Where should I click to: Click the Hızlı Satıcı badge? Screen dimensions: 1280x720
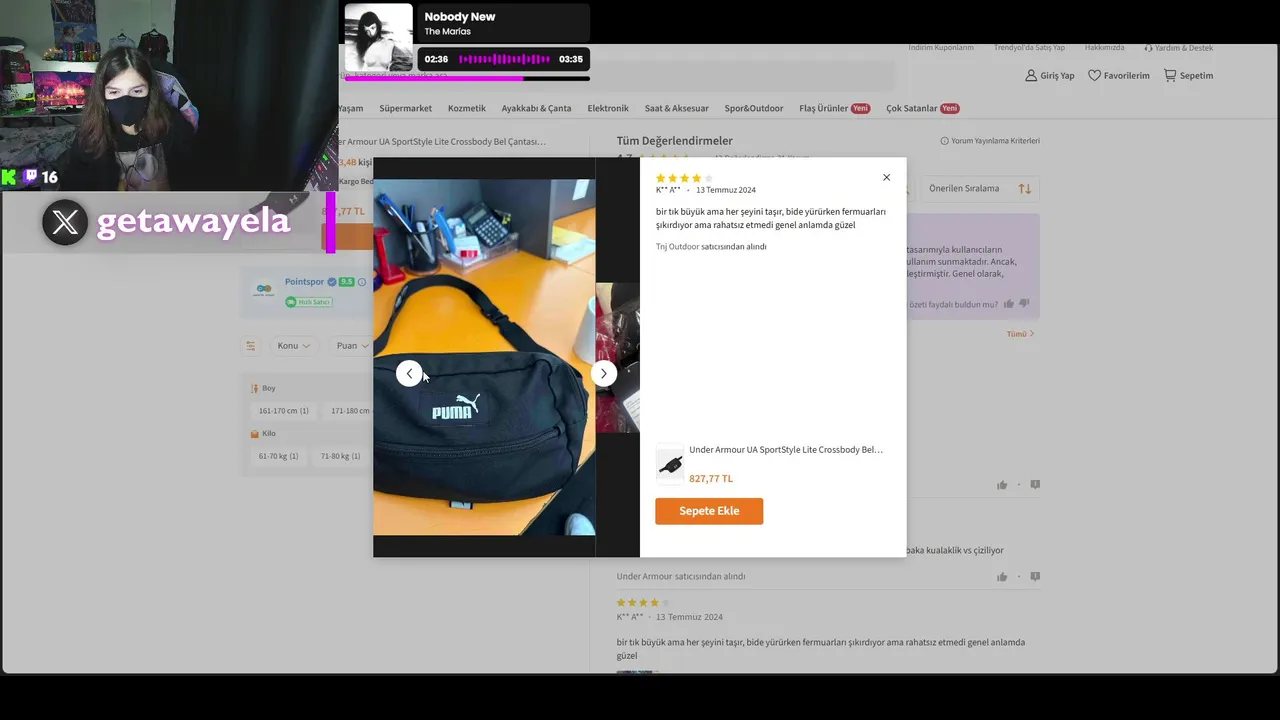pos(308,302)
